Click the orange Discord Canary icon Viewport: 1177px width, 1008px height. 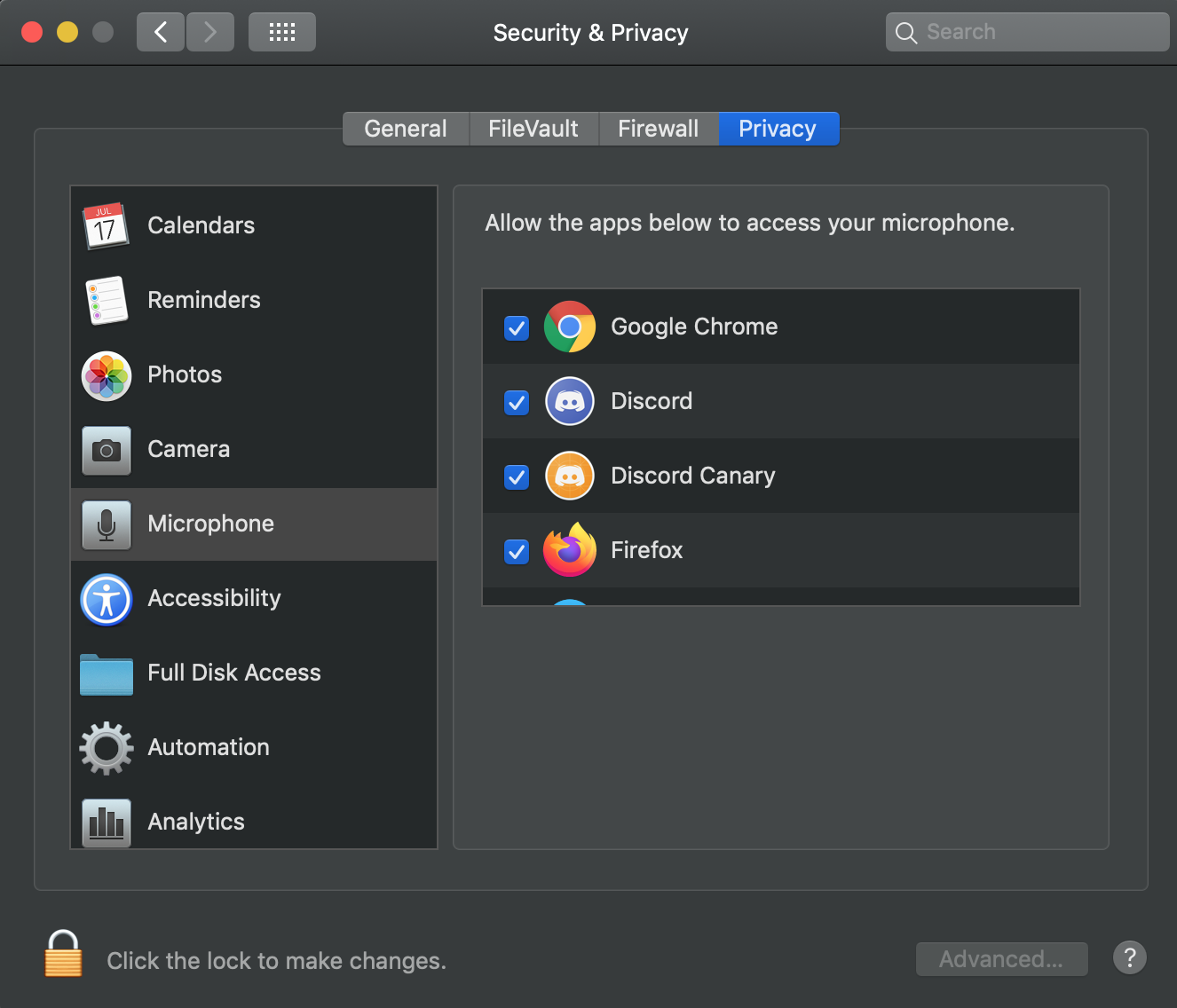[570, 476]
